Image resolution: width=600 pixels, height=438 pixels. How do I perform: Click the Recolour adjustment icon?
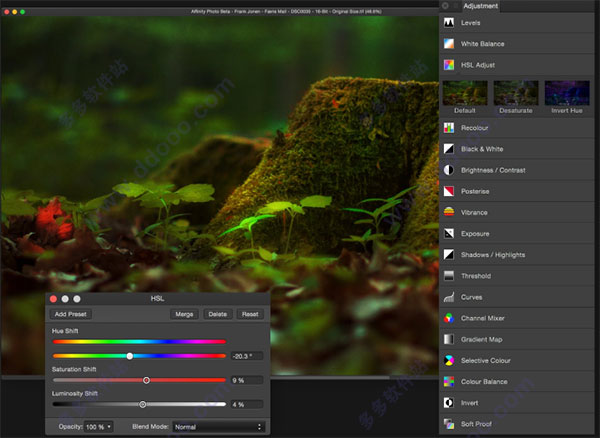(449, 128)
